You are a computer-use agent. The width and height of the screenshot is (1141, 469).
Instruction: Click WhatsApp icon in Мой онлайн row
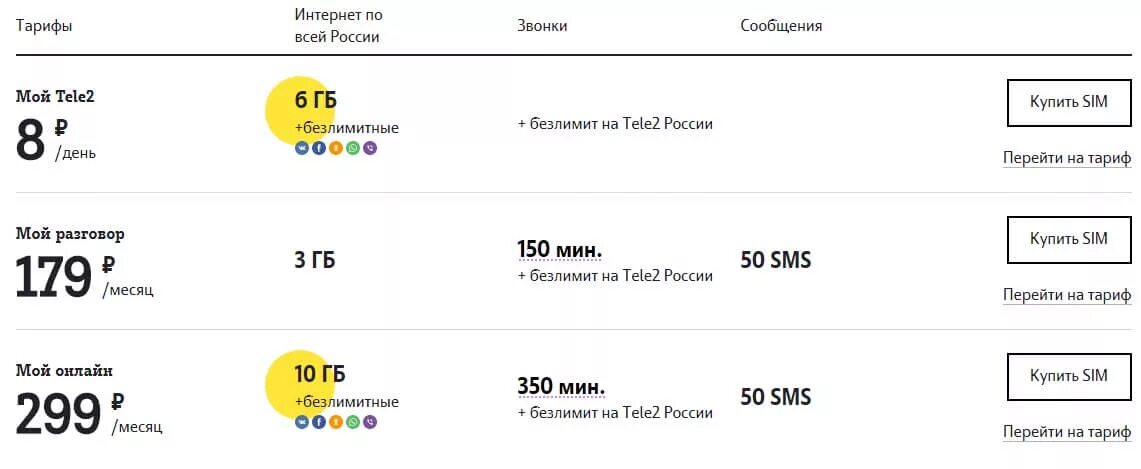coord(353,422)
